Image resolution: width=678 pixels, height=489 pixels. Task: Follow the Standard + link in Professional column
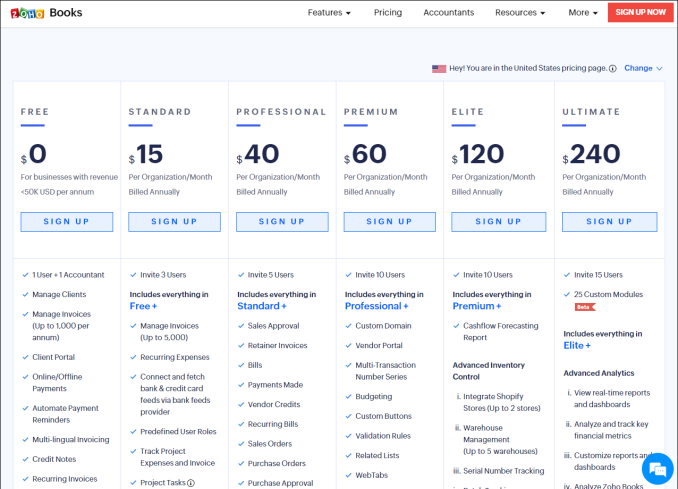(x=262, y=306)
